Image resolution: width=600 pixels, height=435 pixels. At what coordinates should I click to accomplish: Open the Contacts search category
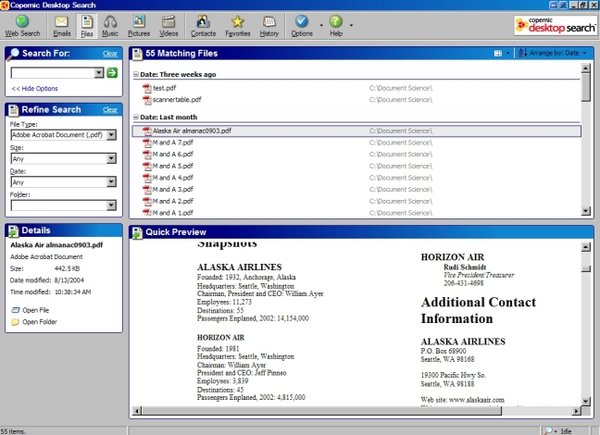click(203, 25)
